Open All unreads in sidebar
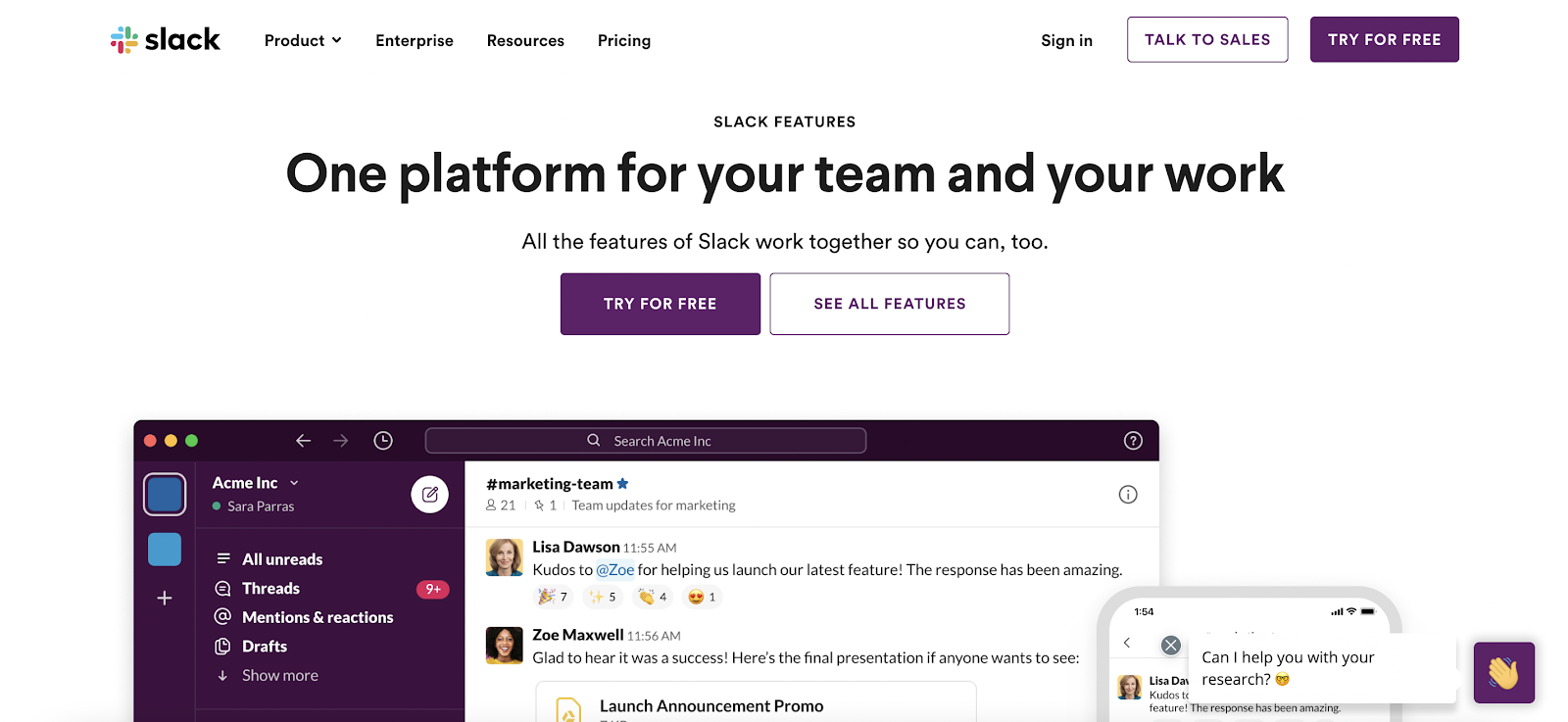Image resolution: width=1568 pixels, height=722 pixels. [x=282, y=559]
